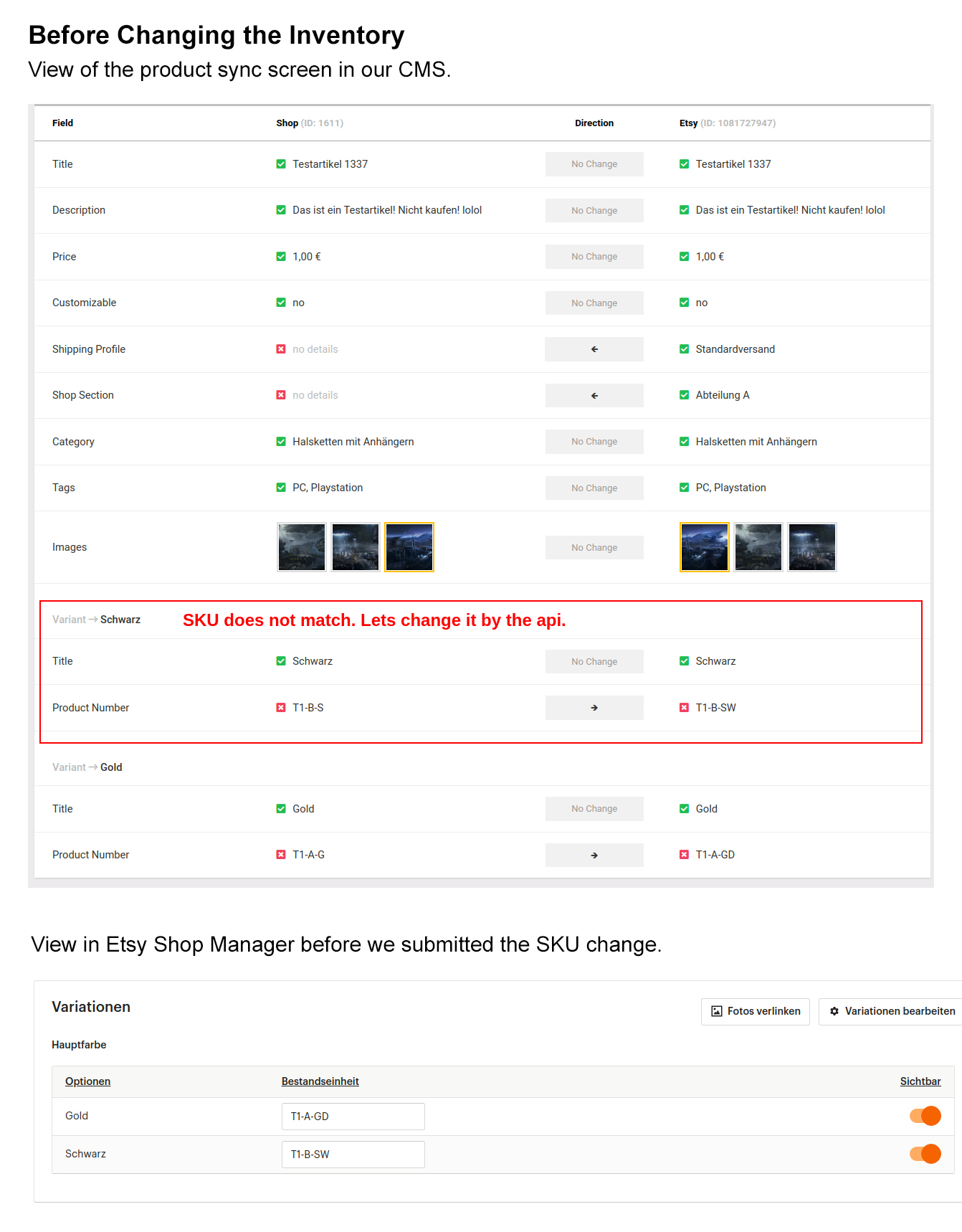The image size is (962, 1232).
Task: Toggle Shop Description checkbox
Action: click(281, 210)
